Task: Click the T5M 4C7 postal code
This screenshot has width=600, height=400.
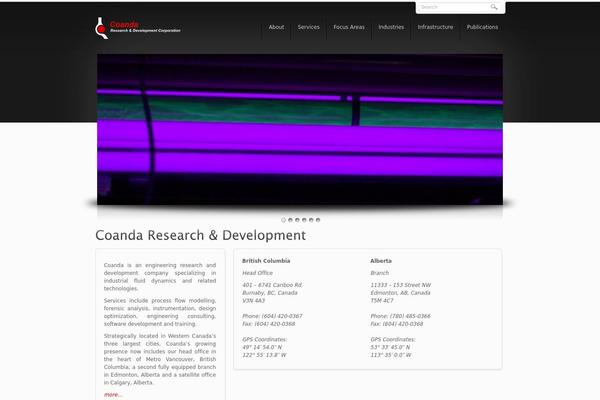Action: pyautogui.click(x=382, y=300)
